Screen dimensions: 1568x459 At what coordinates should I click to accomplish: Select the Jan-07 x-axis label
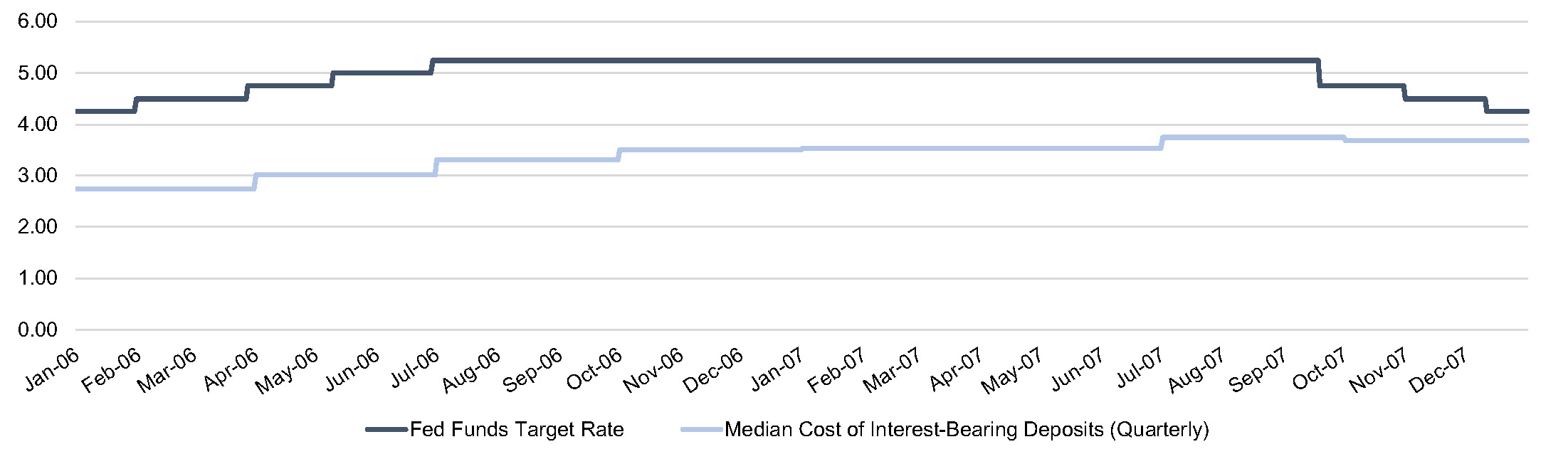pos(777,370)
